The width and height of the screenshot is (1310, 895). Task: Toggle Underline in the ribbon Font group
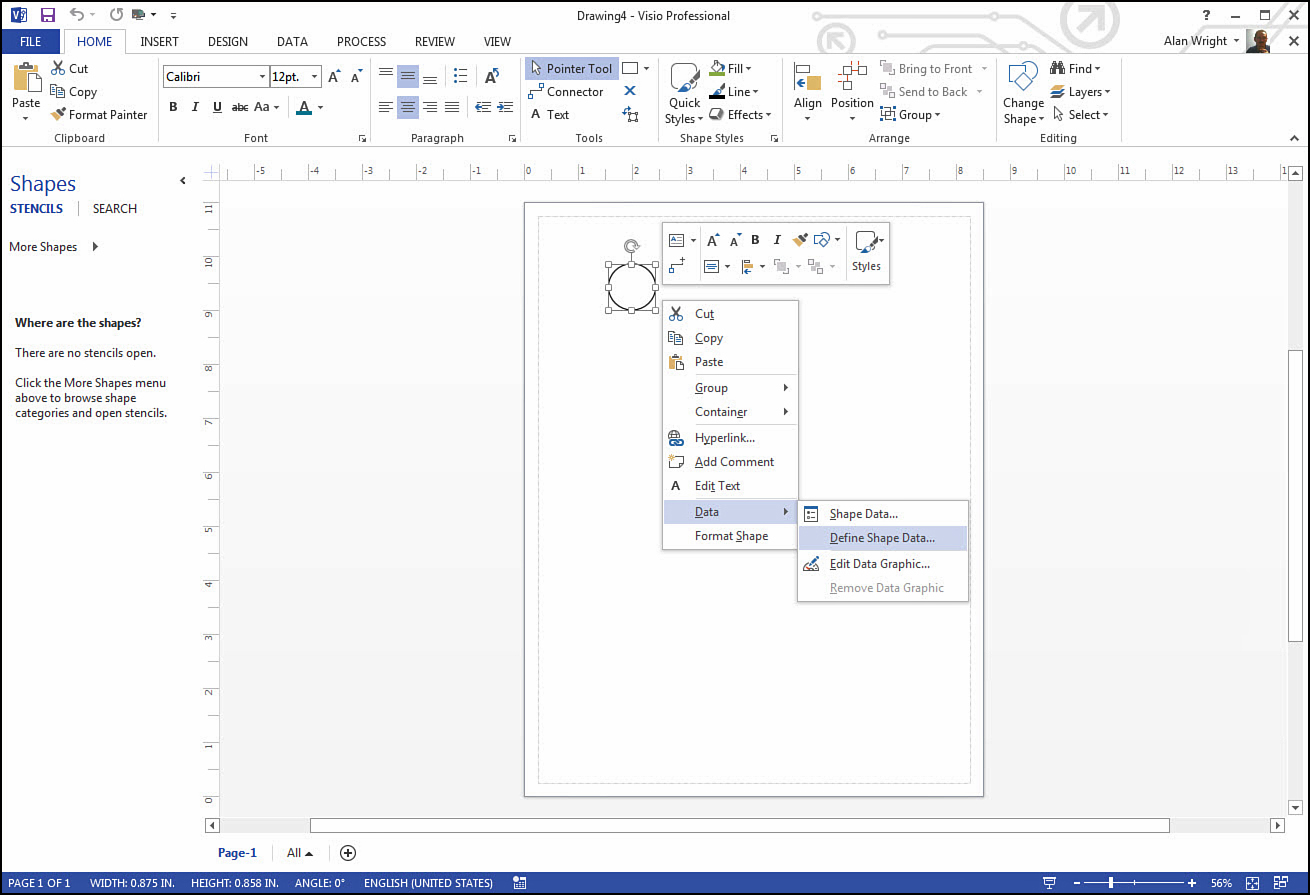click(x=217, y=107)
